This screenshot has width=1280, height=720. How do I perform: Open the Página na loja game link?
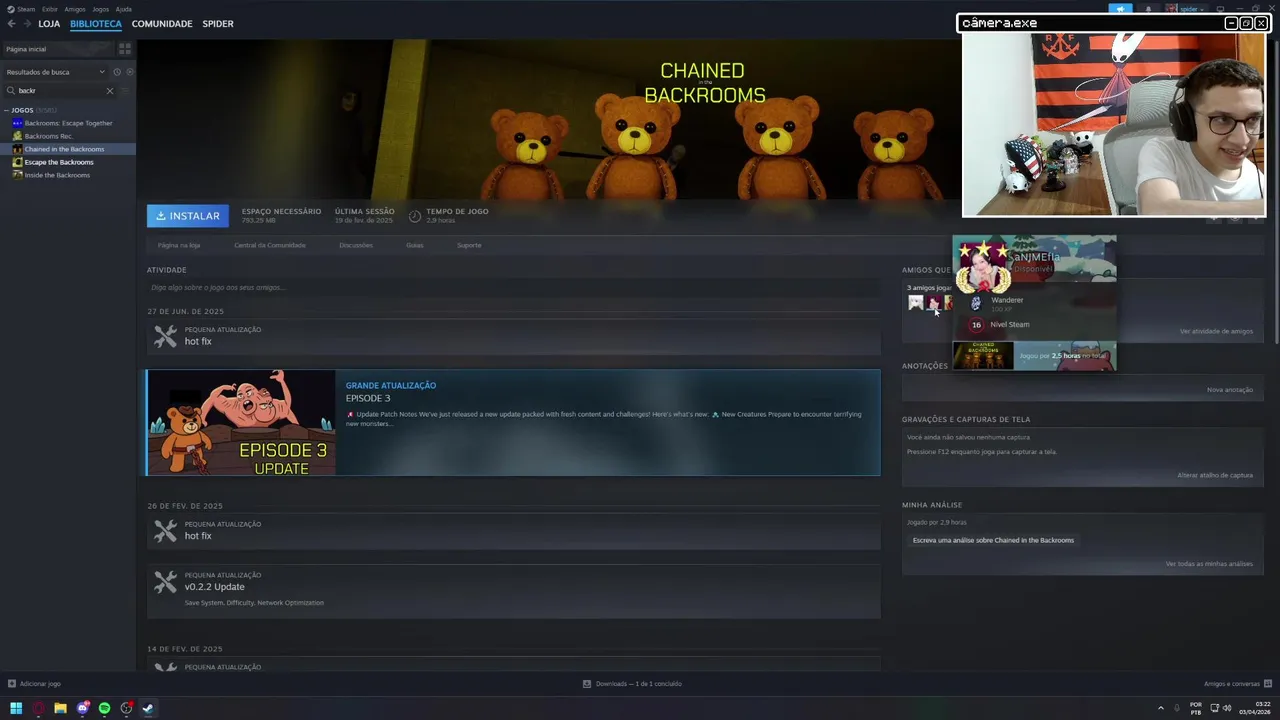[x=179, y=245]
